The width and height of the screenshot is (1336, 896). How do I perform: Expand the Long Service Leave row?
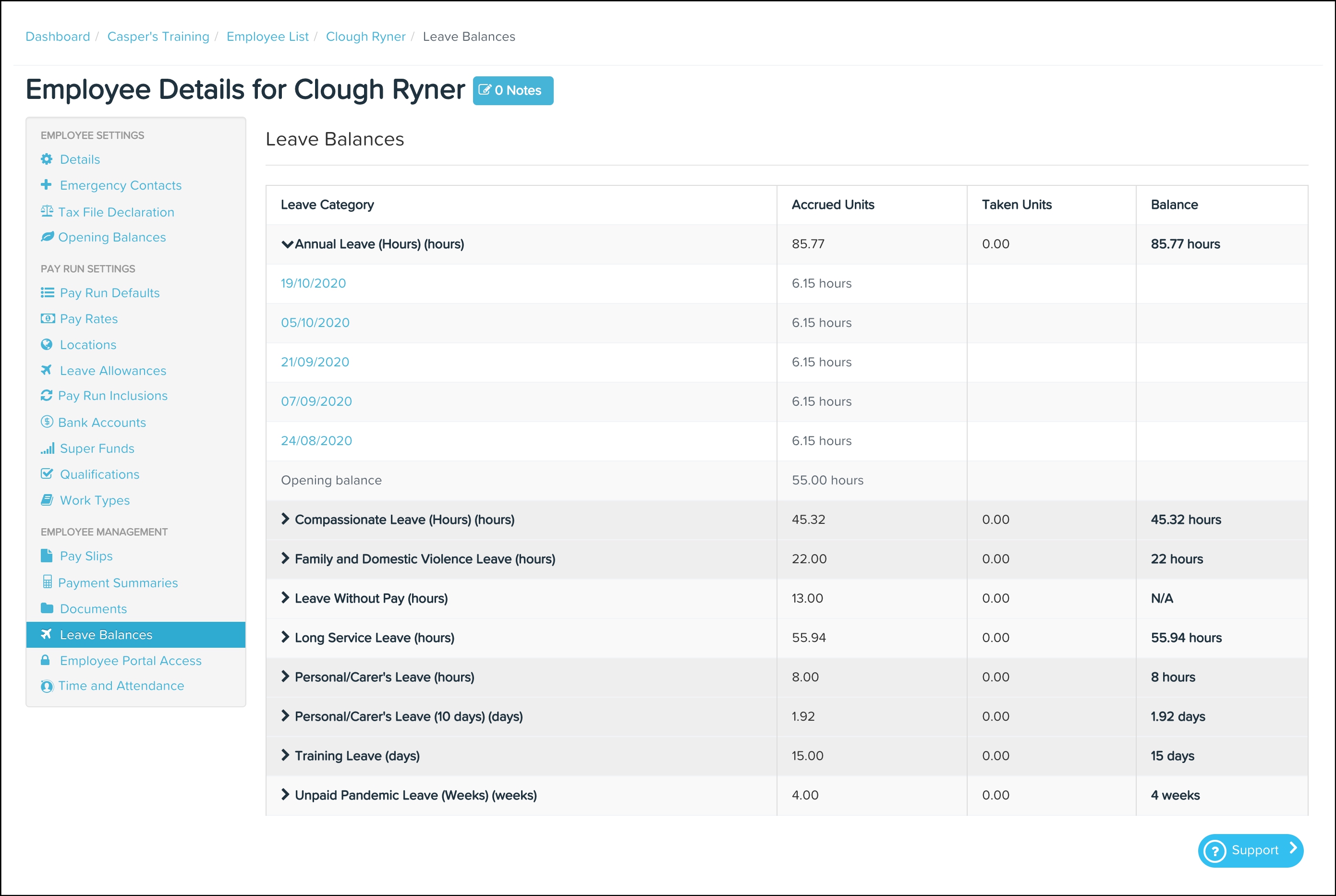285,637
